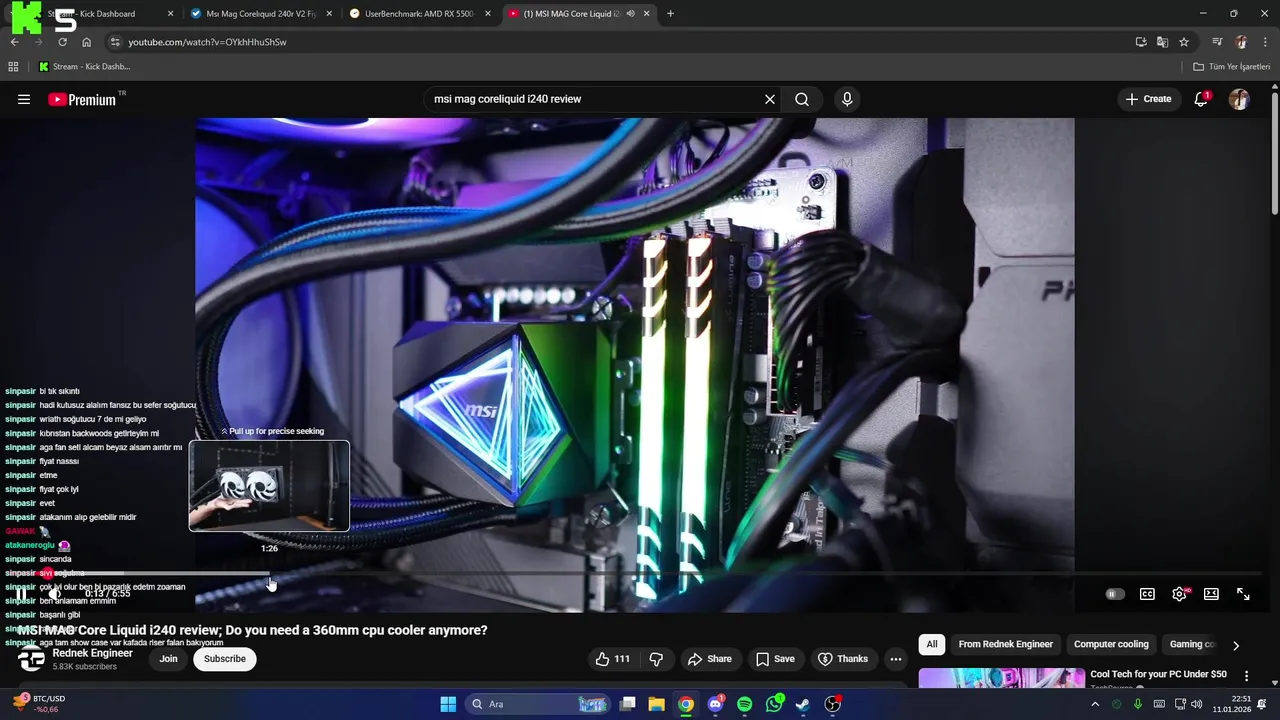Go back in browser history

14,42
